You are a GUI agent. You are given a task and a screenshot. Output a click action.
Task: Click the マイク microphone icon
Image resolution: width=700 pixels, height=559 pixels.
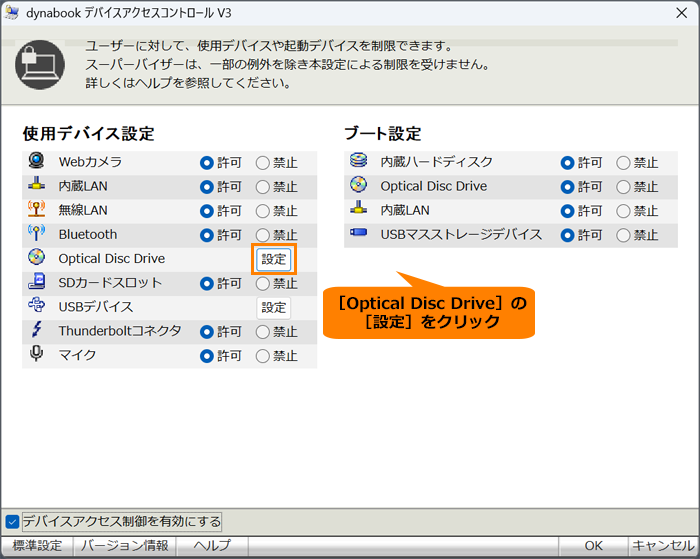pyautogui.click(x=36, y=353)
